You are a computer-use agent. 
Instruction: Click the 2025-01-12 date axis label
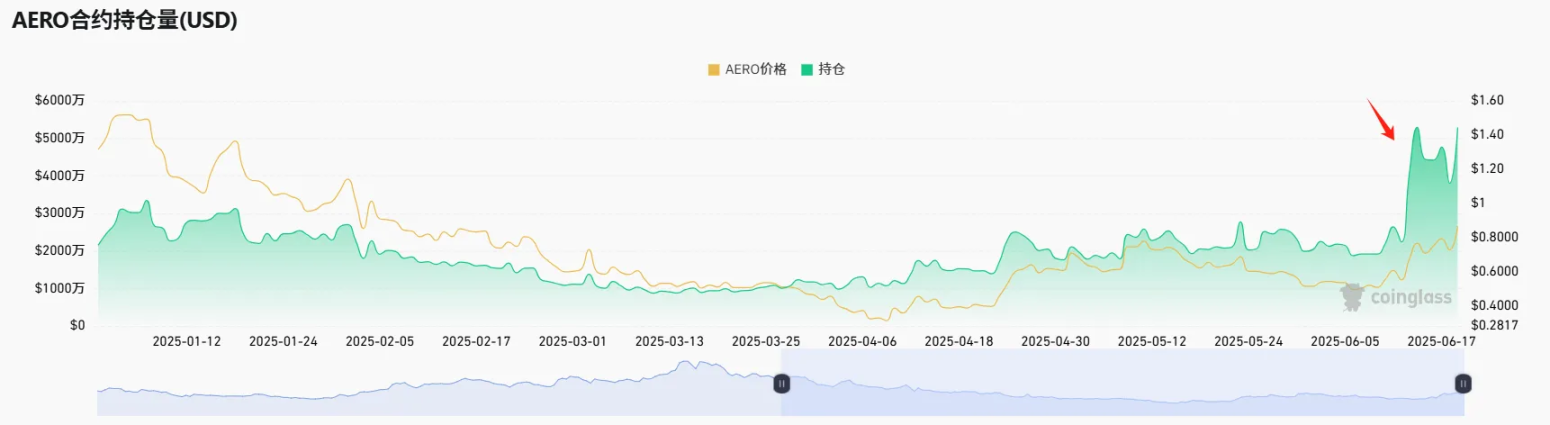(186, 341)
